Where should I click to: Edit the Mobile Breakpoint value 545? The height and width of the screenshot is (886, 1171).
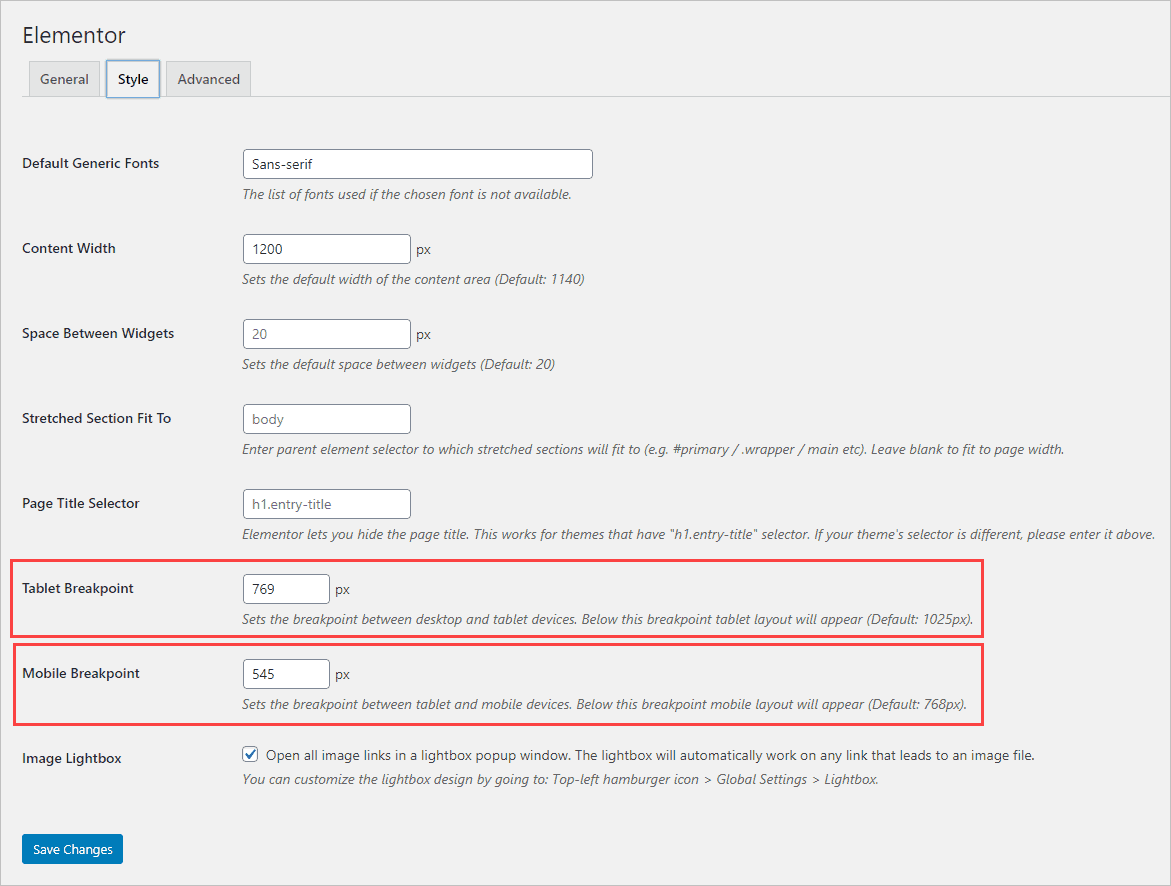click(286, 674)
